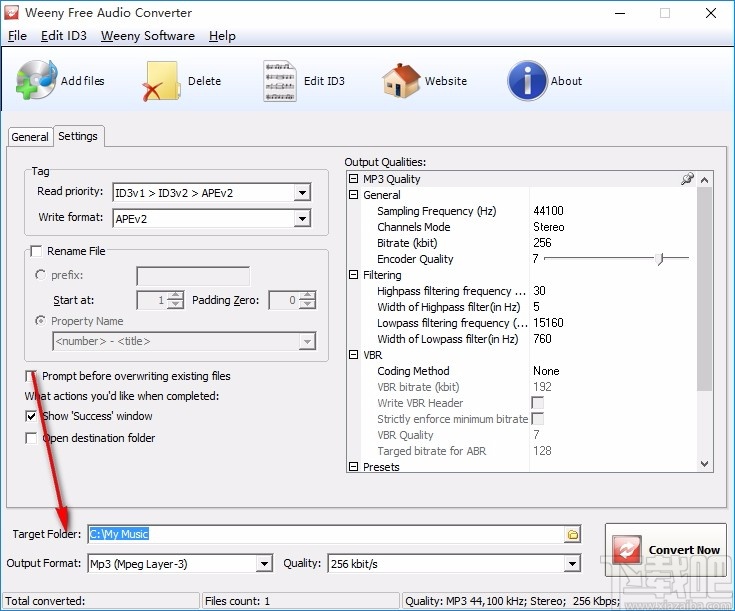Click the Sampling Frequency value 44100
This screenshot has width=735, height=611.
548,211
